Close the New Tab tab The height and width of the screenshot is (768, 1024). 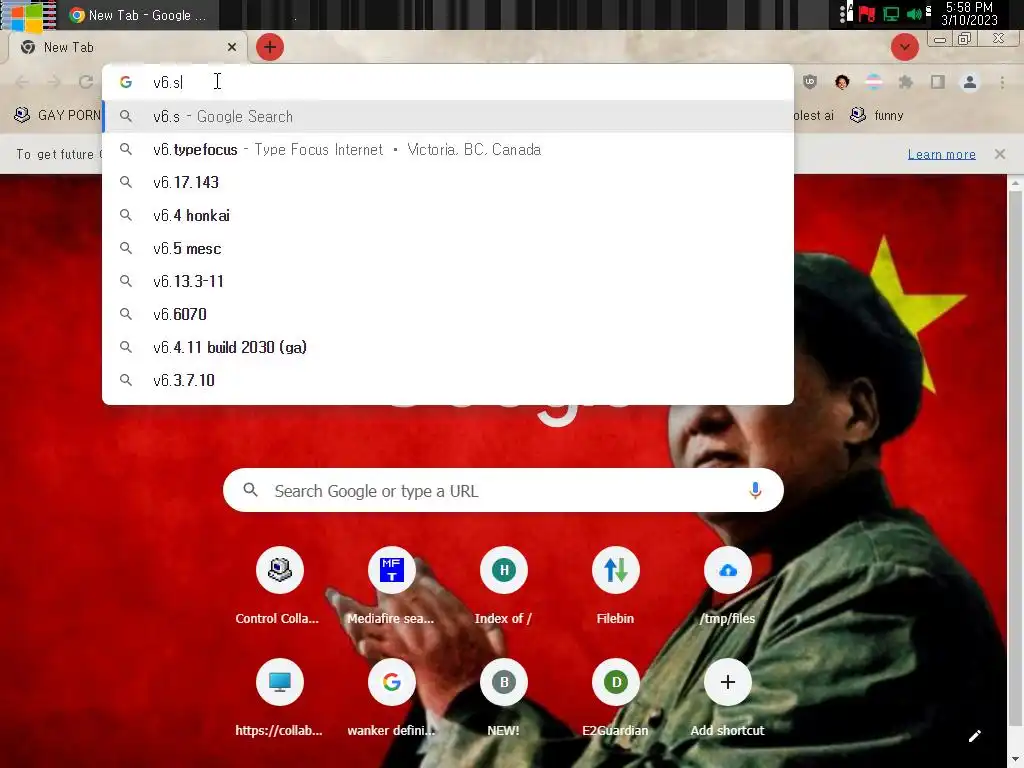point(232,47)
